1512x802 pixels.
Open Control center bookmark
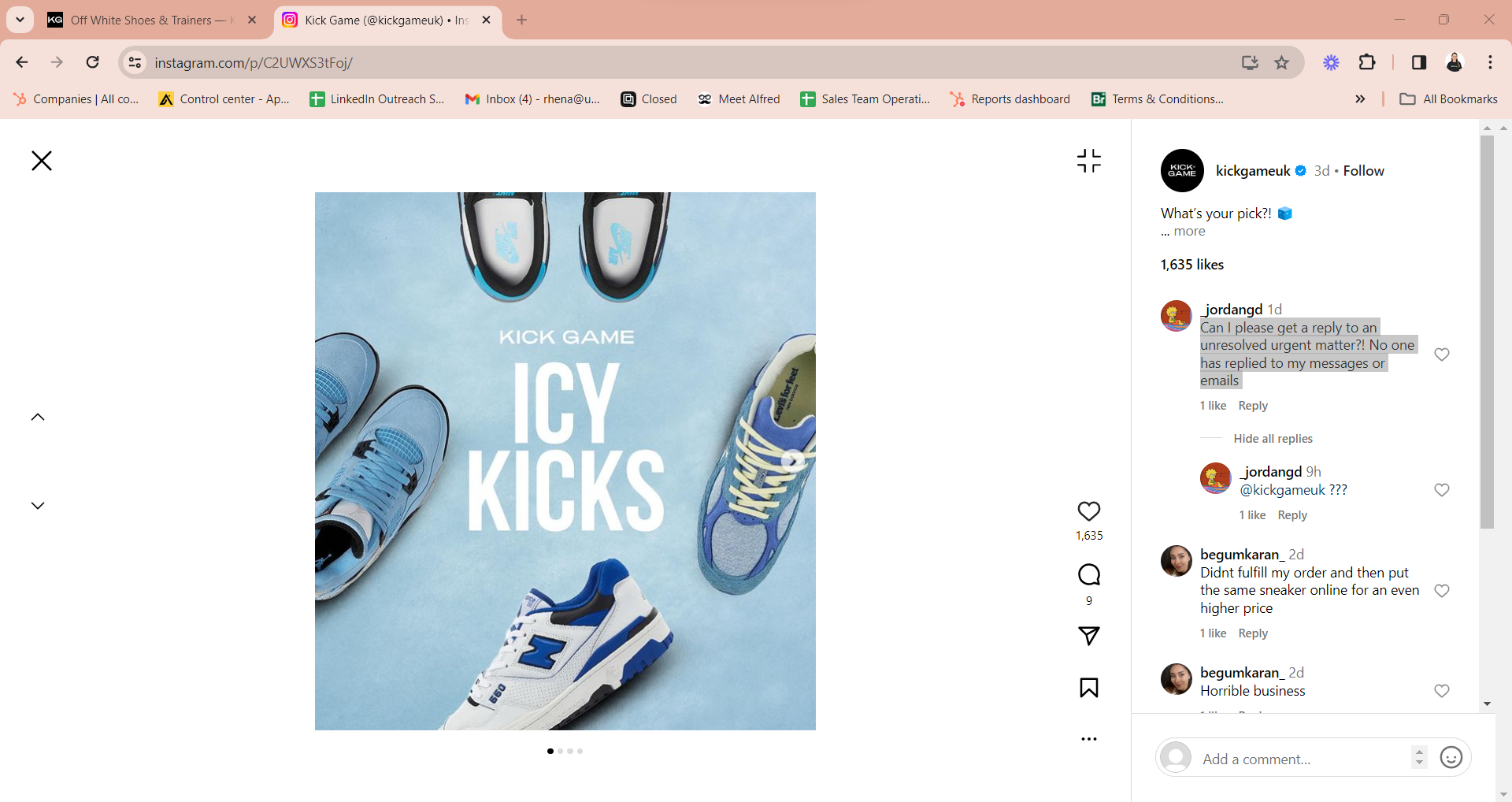[x=224, y=99]
